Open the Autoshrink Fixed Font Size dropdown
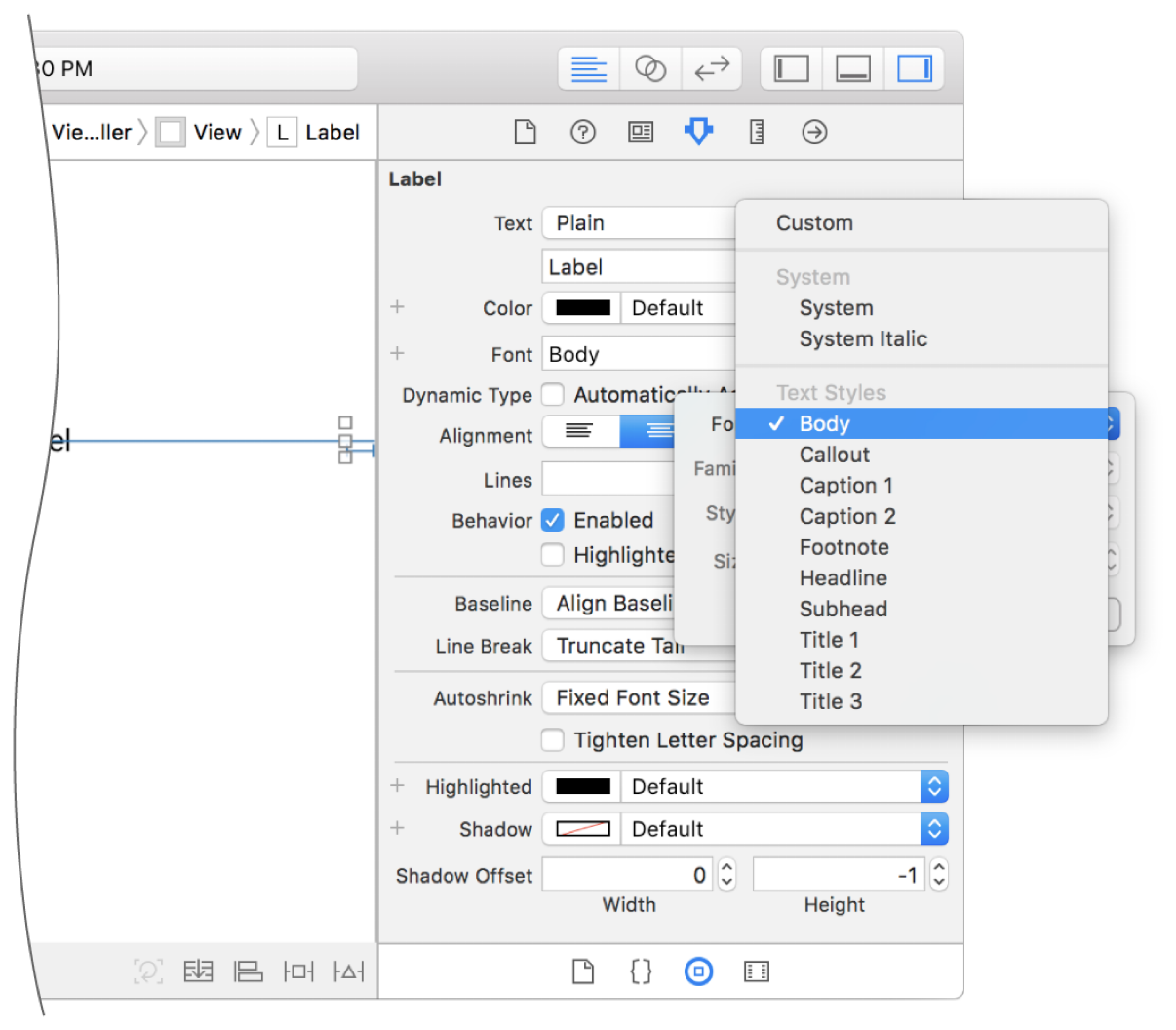This screenshot has width=1176, height=1030. point(639,697)
